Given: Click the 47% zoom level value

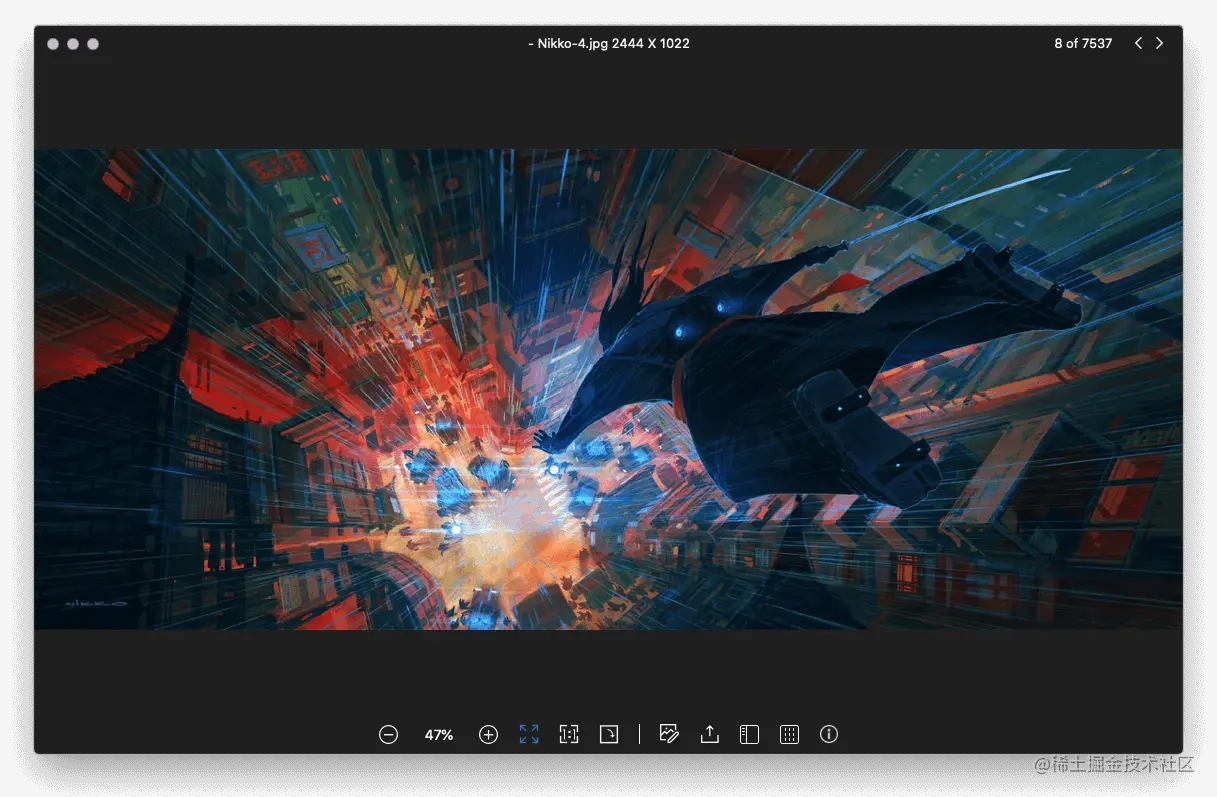Looking at the screenshot, I should pos(439,735).
